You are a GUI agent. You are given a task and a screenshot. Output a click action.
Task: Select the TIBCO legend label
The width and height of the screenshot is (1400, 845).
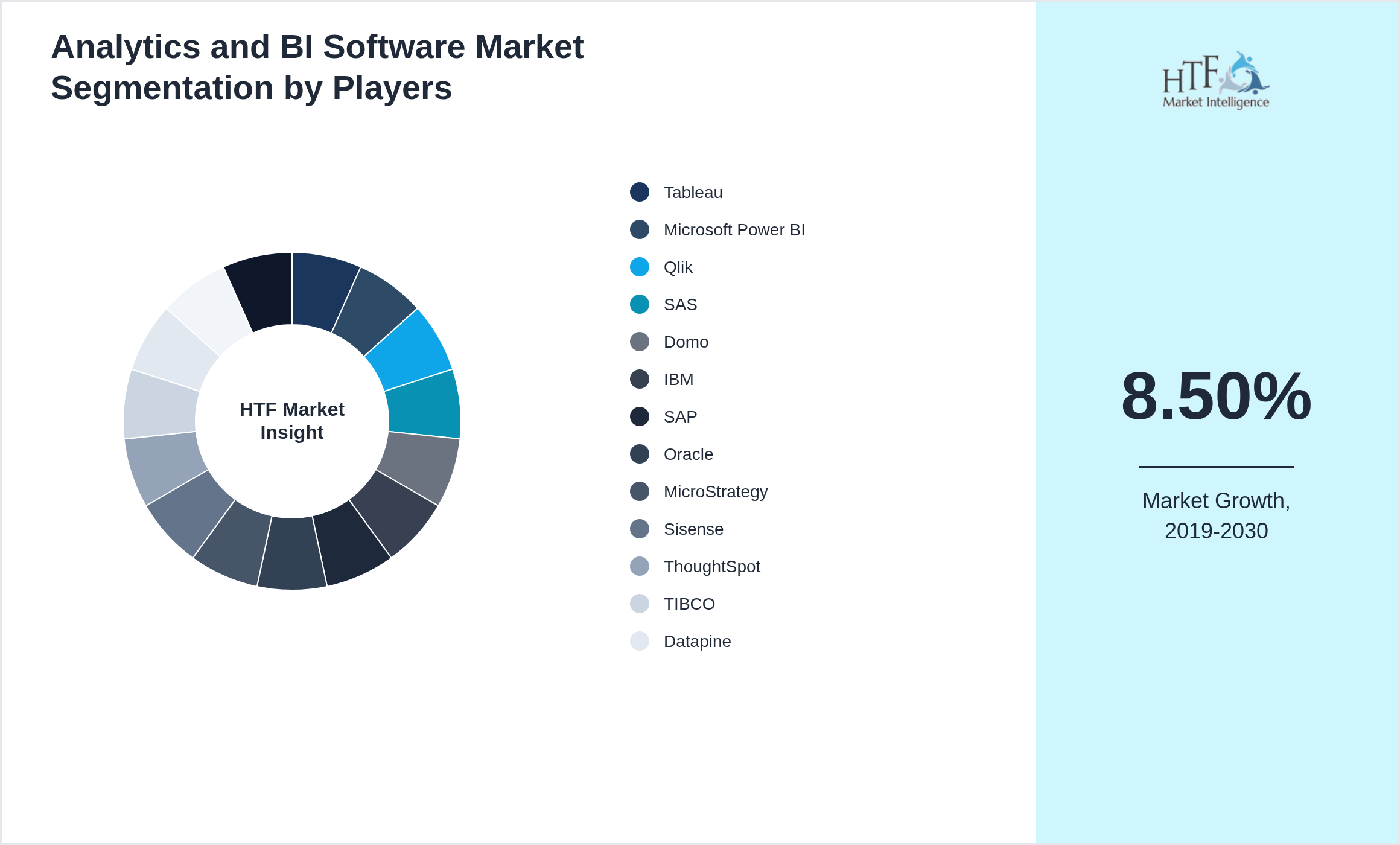point(689,604)
